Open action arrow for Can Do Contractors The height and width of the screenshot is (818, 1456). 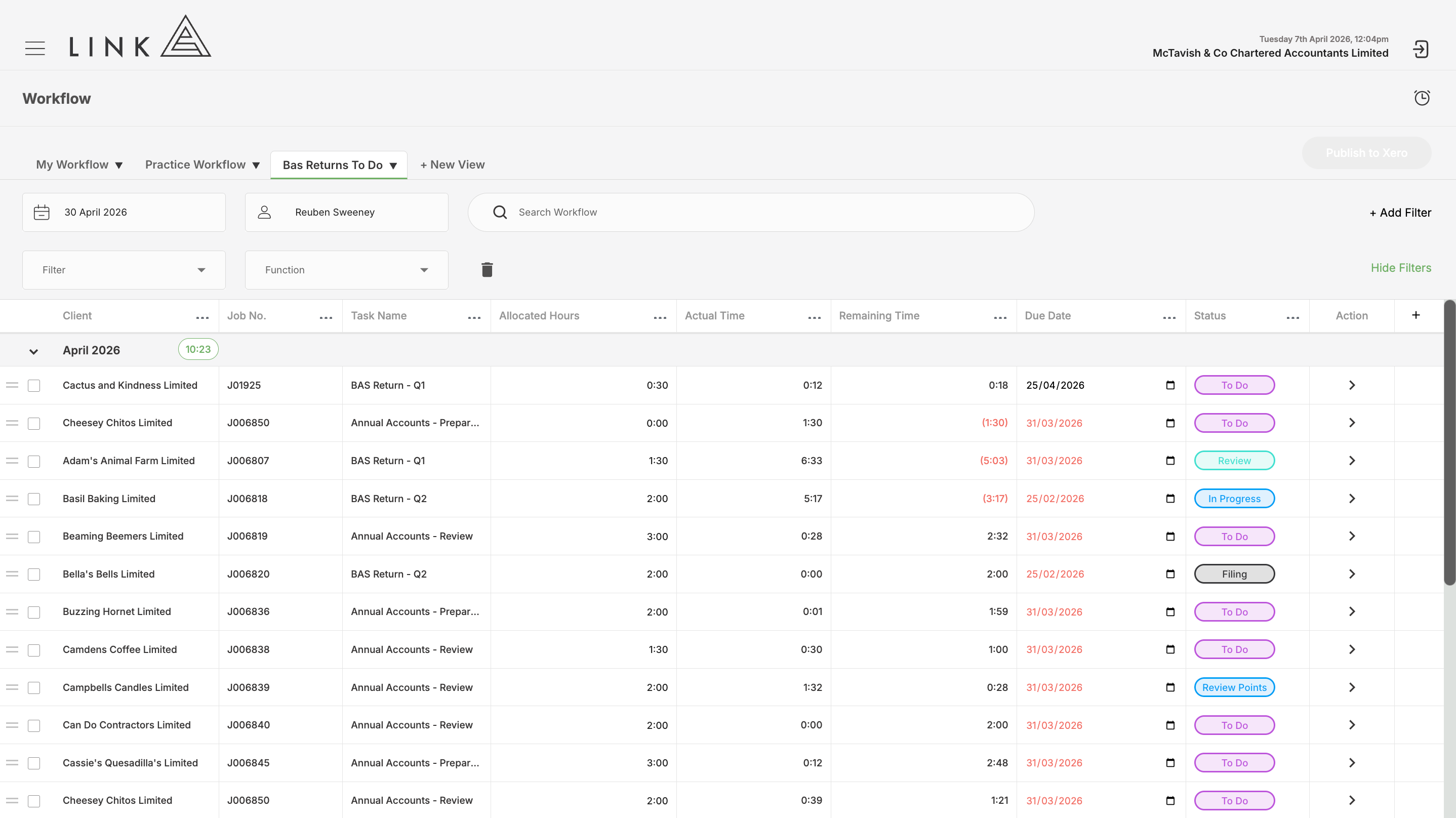click(1351, 725)
